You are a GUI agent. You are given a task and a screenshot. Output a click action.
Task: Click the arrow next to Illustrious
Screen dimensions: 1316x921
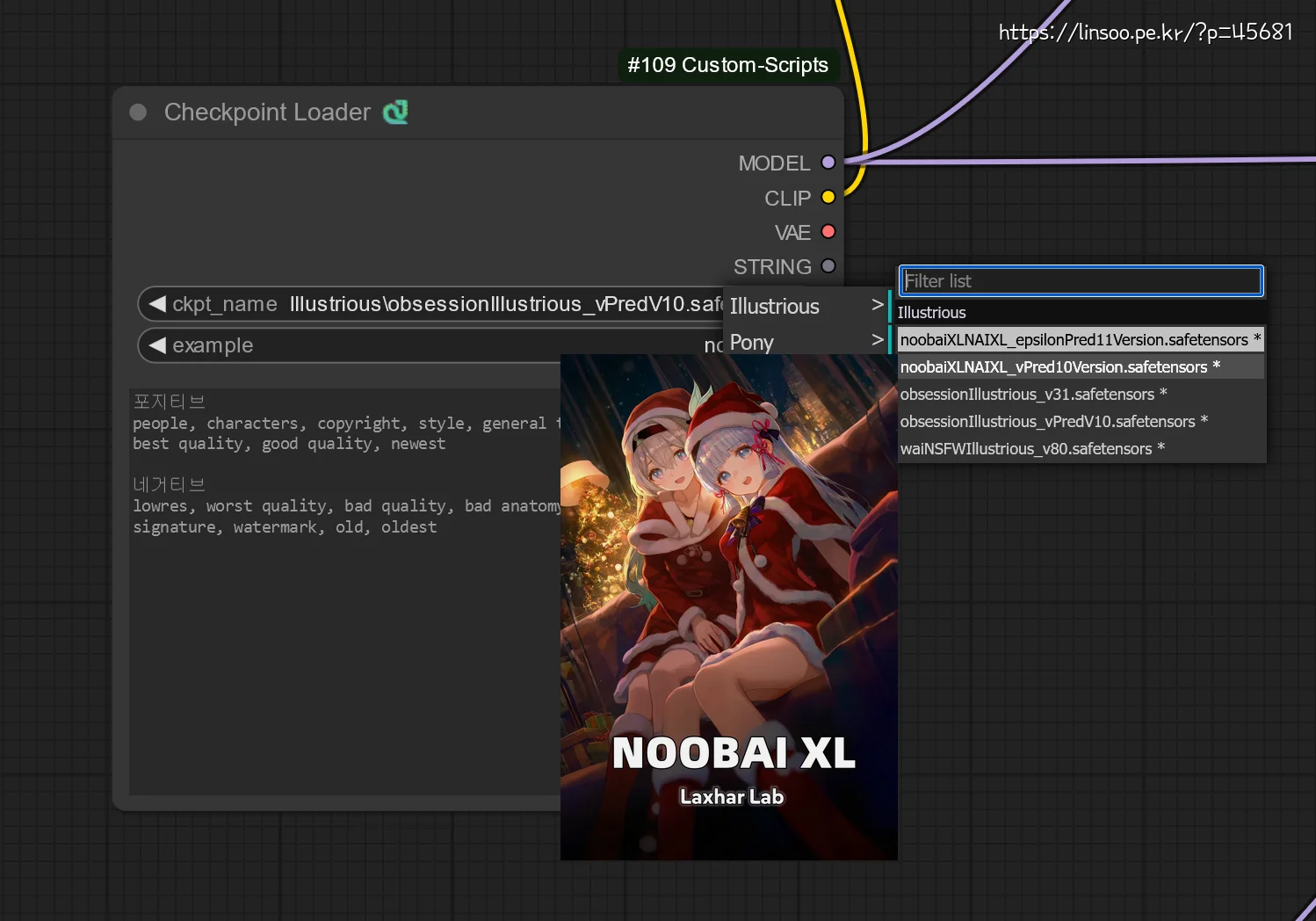[x=877, y=305]
